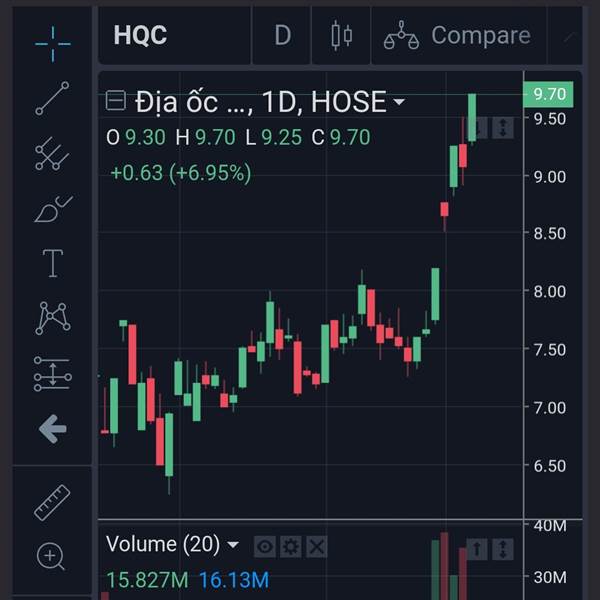Viewport: 600px width, 600px height.
Task: Click the 7.50 price axis label
Action: (x=549, y=350)
